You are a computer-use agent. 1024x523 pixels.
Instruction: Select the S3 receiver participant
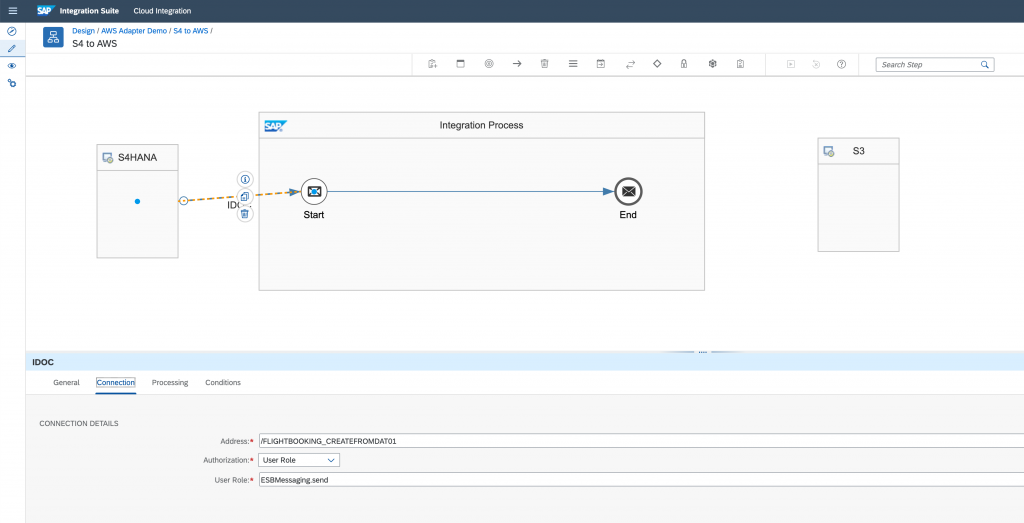858,195
